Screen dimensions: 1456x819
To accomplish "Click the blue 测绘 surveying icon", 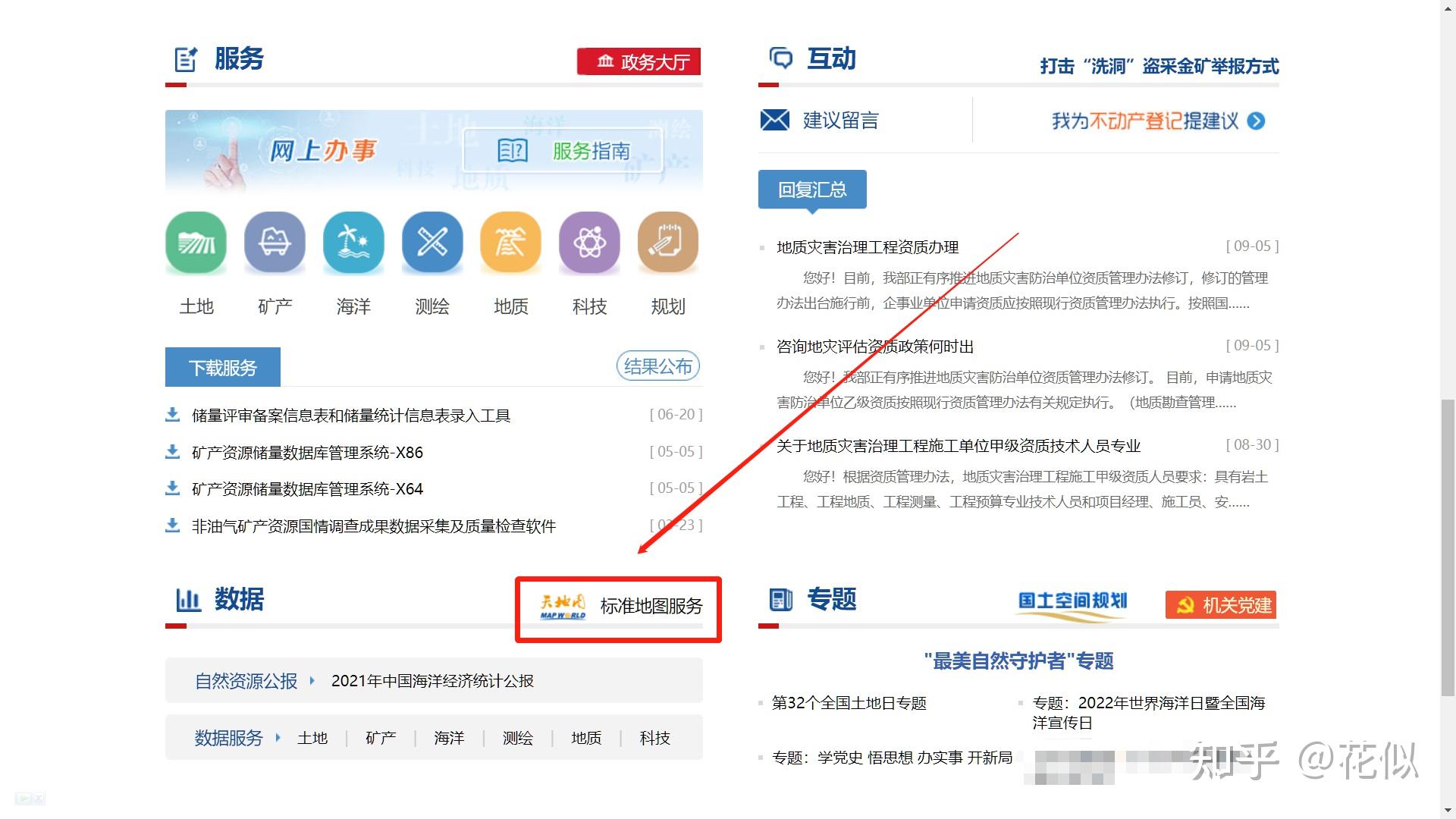I will (432, 243).
